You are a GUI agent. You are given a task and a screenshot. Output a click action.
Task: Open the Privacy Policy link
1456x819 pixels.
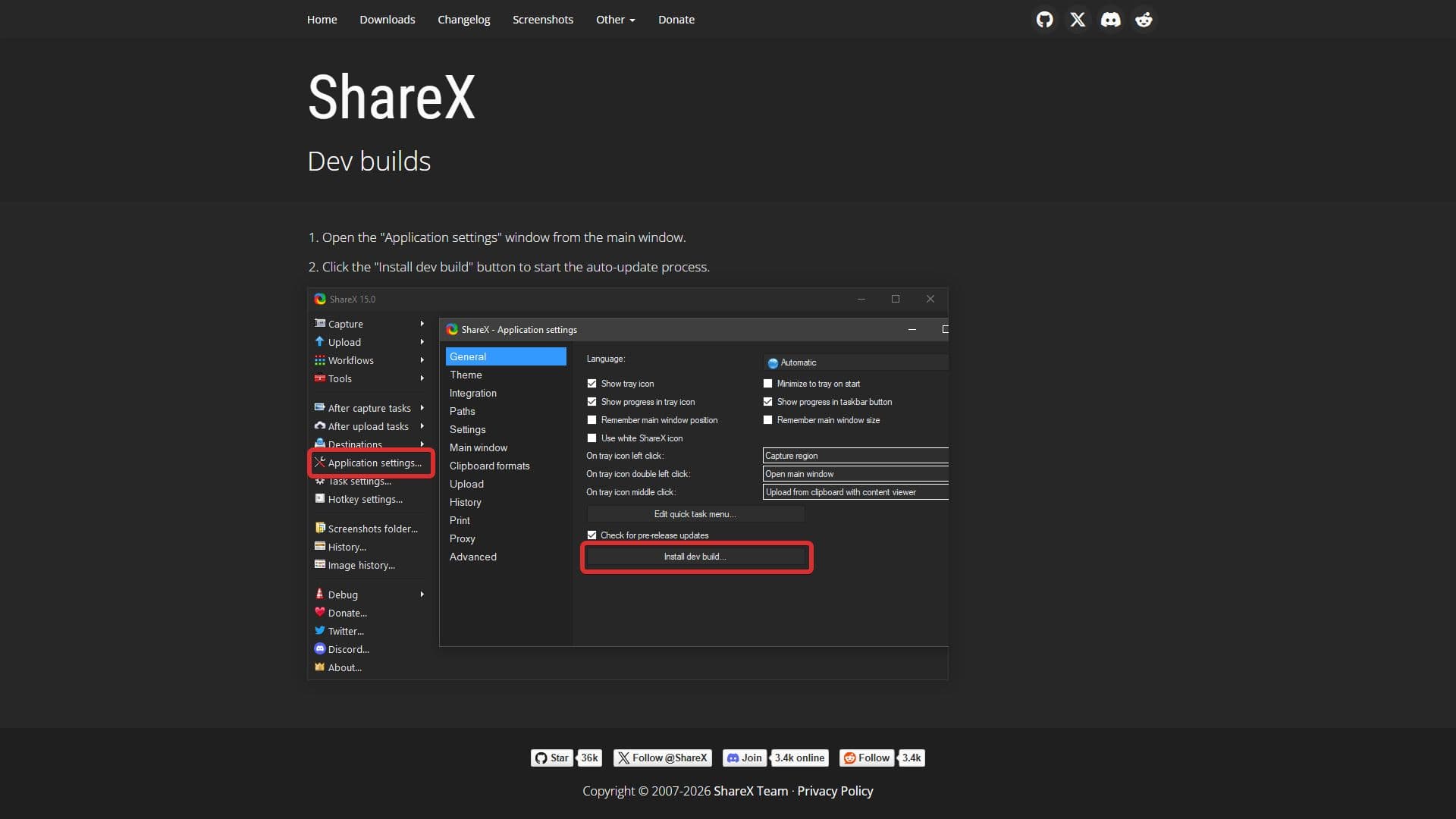click(835, 791)
